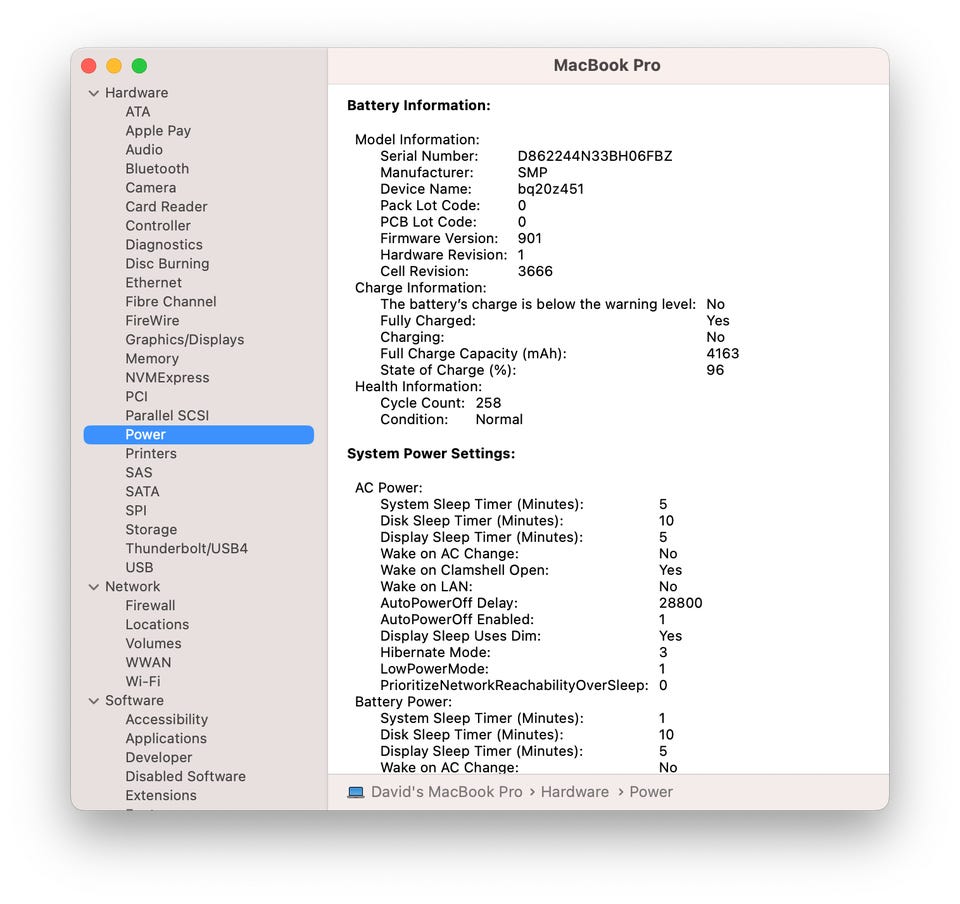Click the laptop icon in the path bar
The image size is (960, 904).
point(356,792)
